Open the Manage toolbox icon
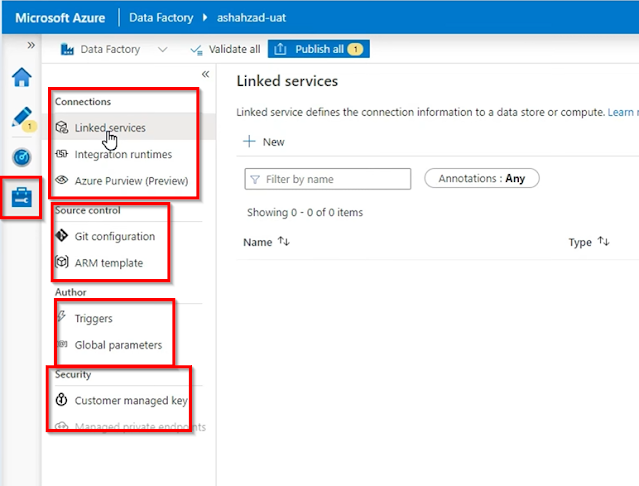The width and height of the screenshot is (639, 486). (x=22, y=198)
